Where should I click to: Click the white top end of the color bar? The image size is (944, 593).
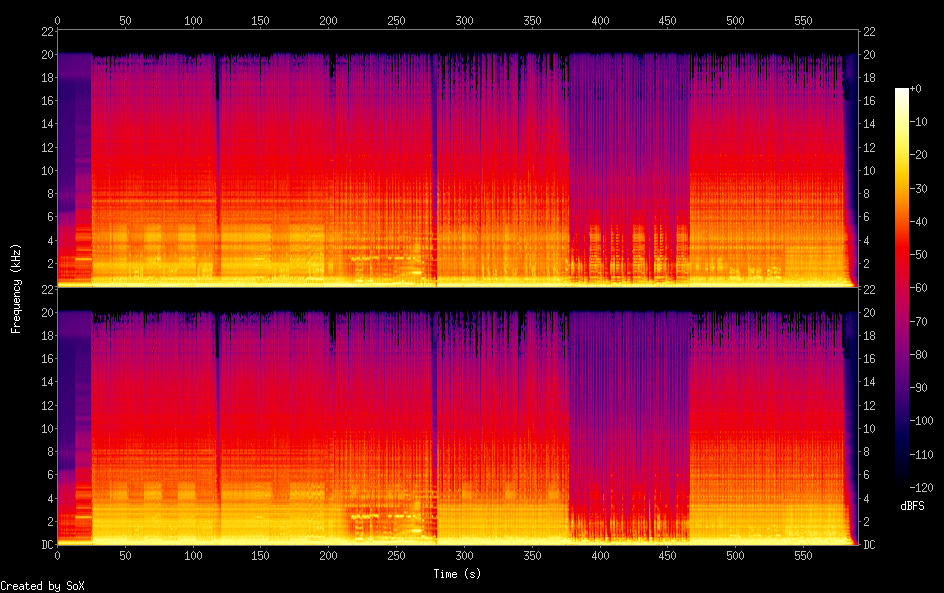coord(902,93)
